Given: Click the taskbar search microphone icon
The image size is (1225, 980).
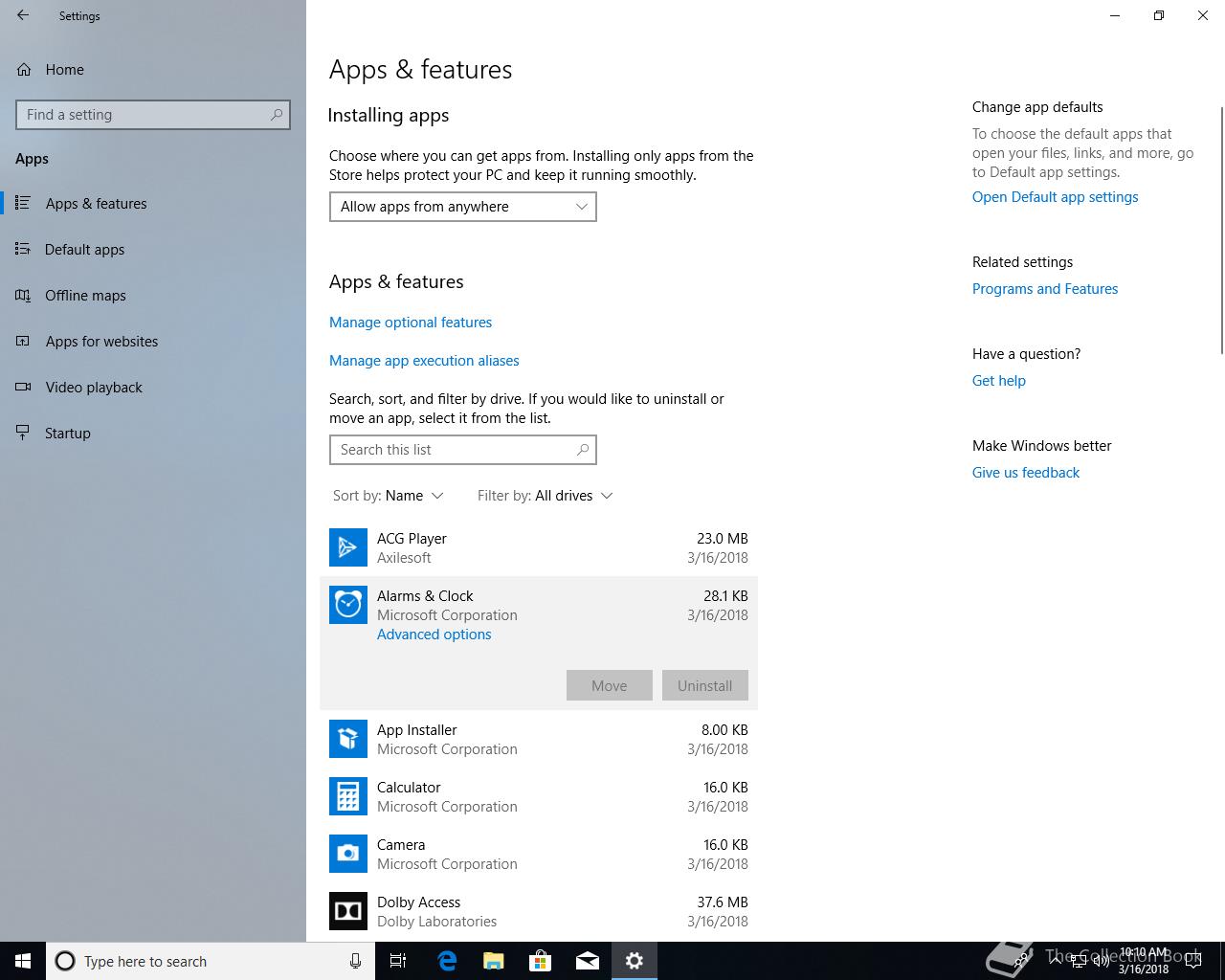Looking at the screenshot, I should pos(355,961).
